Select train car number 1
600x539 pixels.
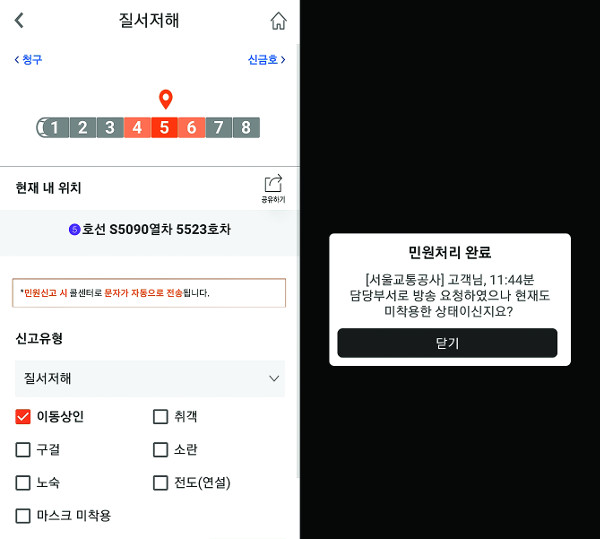click(x=53, y=127)
